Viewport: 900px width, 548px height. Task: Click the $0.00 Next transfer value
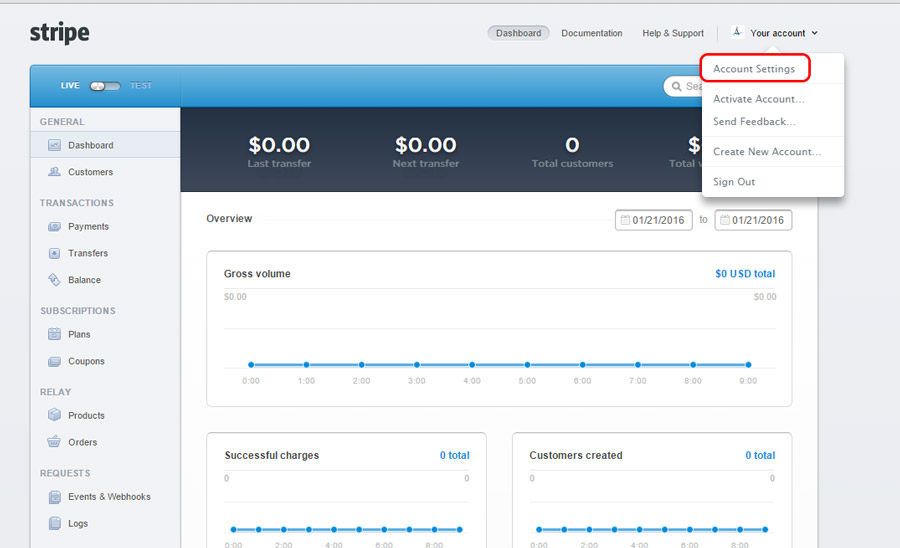[425, 145]
